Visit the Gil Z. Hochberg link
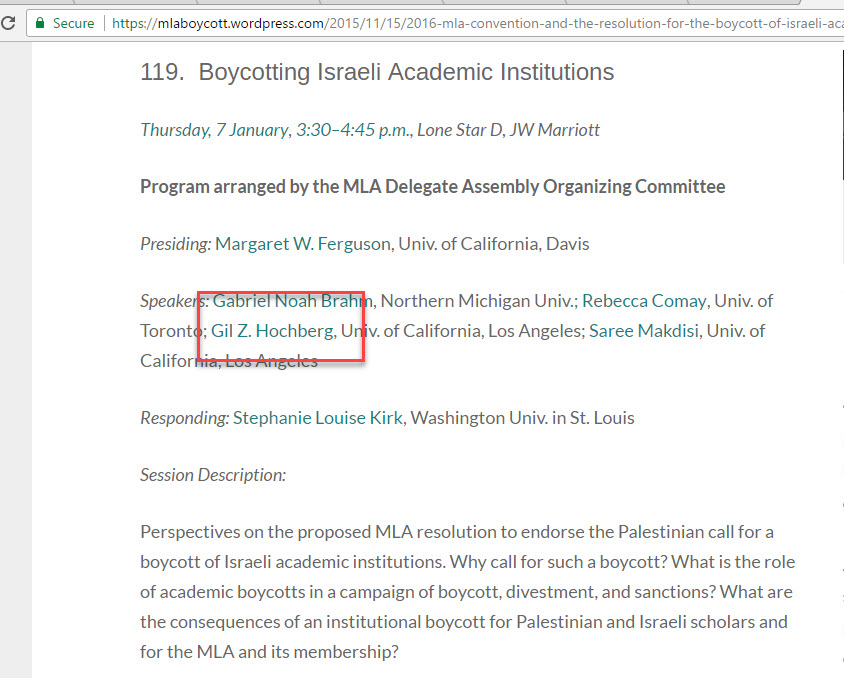The image size is (844, 678). [273, 331]
